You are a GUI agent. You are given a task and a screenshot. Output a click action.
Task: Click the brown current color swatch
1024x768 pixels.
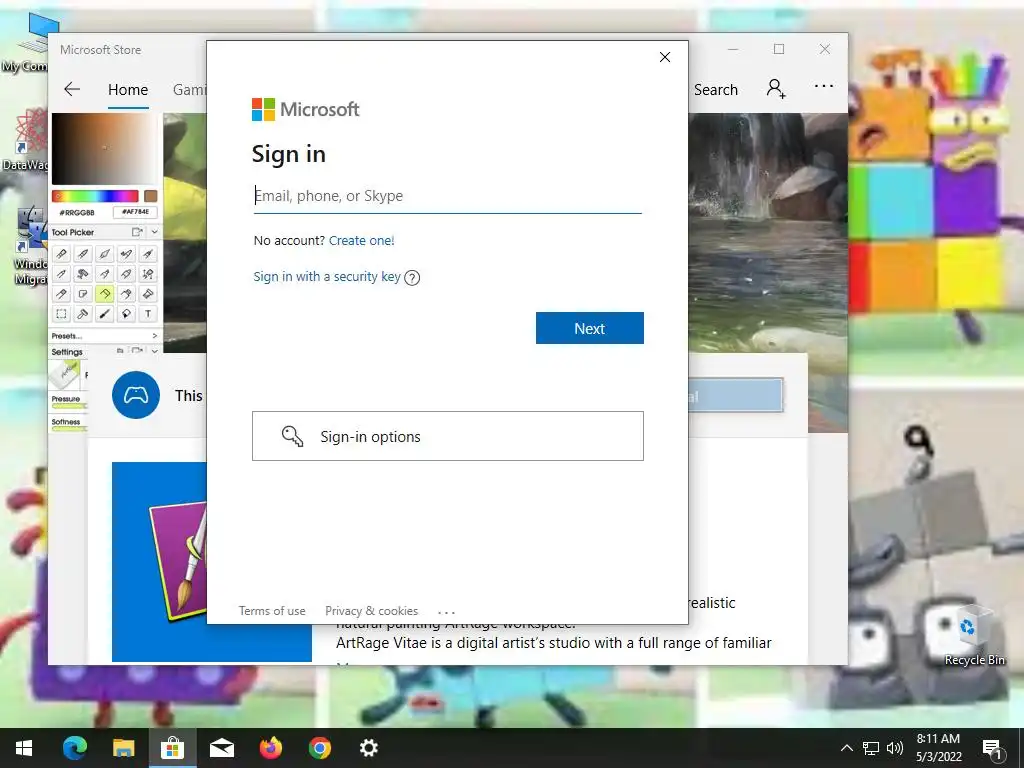[151, 196]
